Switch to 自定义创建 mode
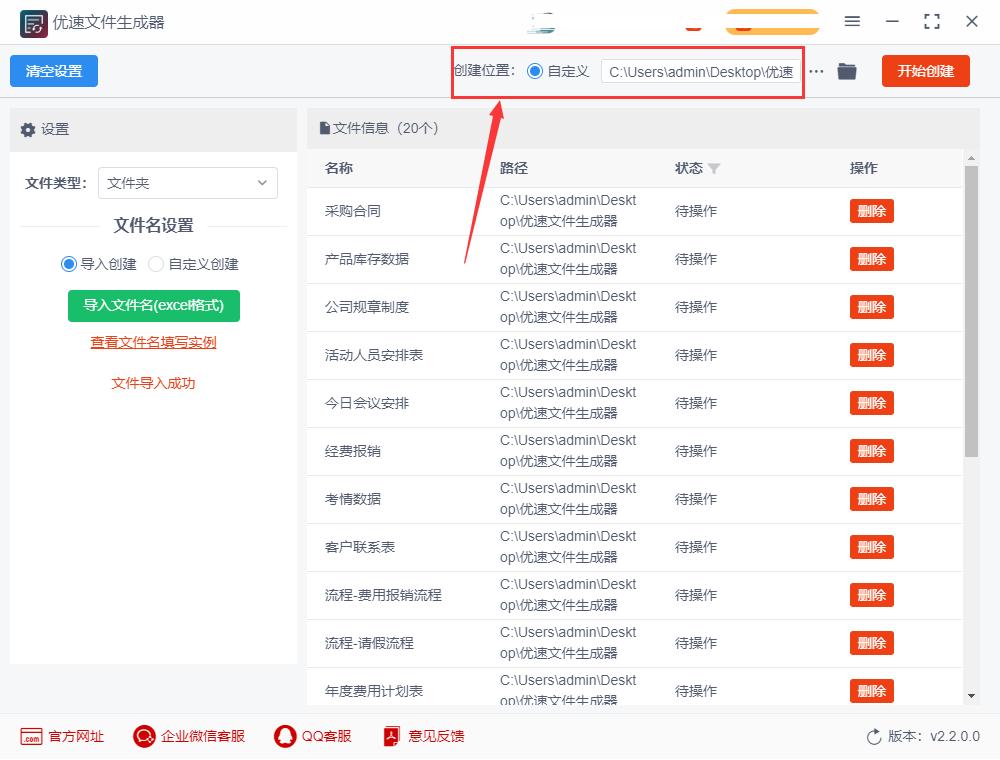The image size is (1000, 760). [157, 263]
